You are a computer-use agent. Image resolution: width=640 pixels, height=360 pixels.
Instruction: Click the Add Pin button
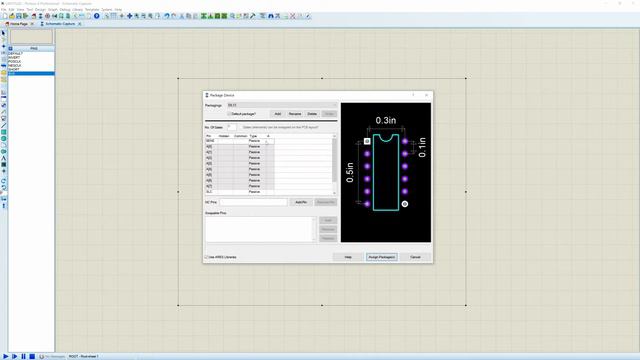(301, 202)
